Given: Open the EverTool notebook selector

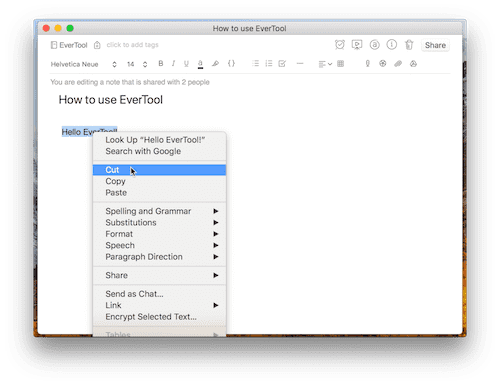Looking at the screenshot, I should [x=69, y=45].
